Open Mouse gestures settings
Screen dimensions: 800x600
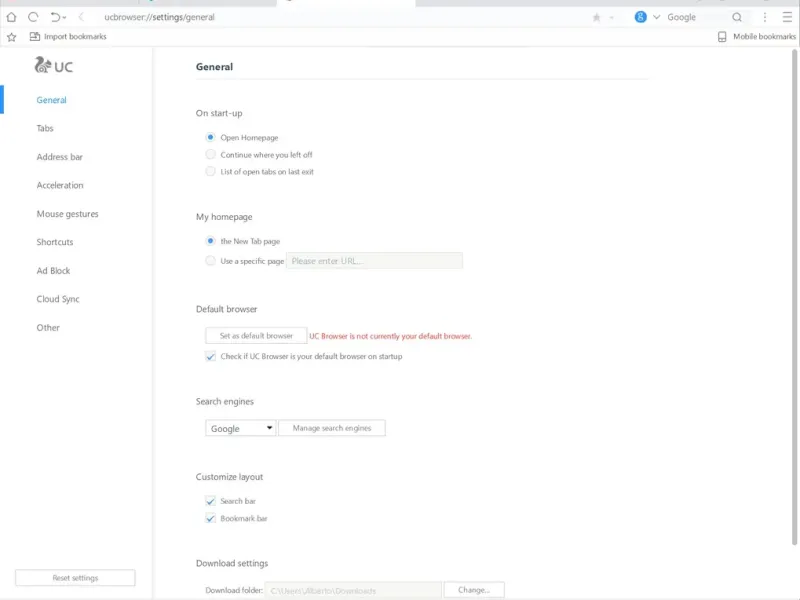[67, 214]
